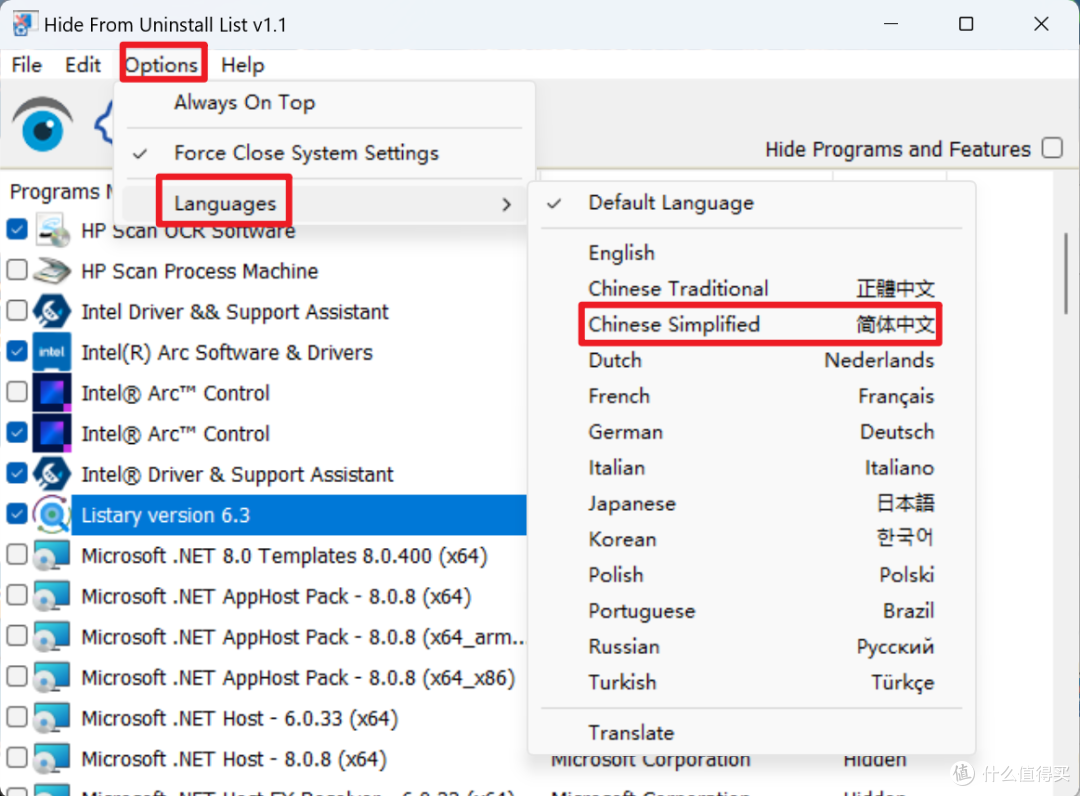Open the Help menu
Screen dimensions: 1080x796
click(242, 65)
